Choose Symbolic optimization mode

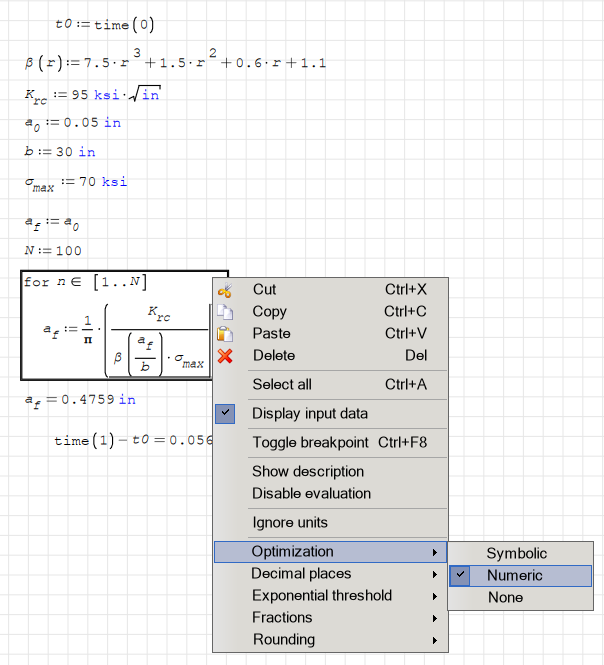click(516, 553)
